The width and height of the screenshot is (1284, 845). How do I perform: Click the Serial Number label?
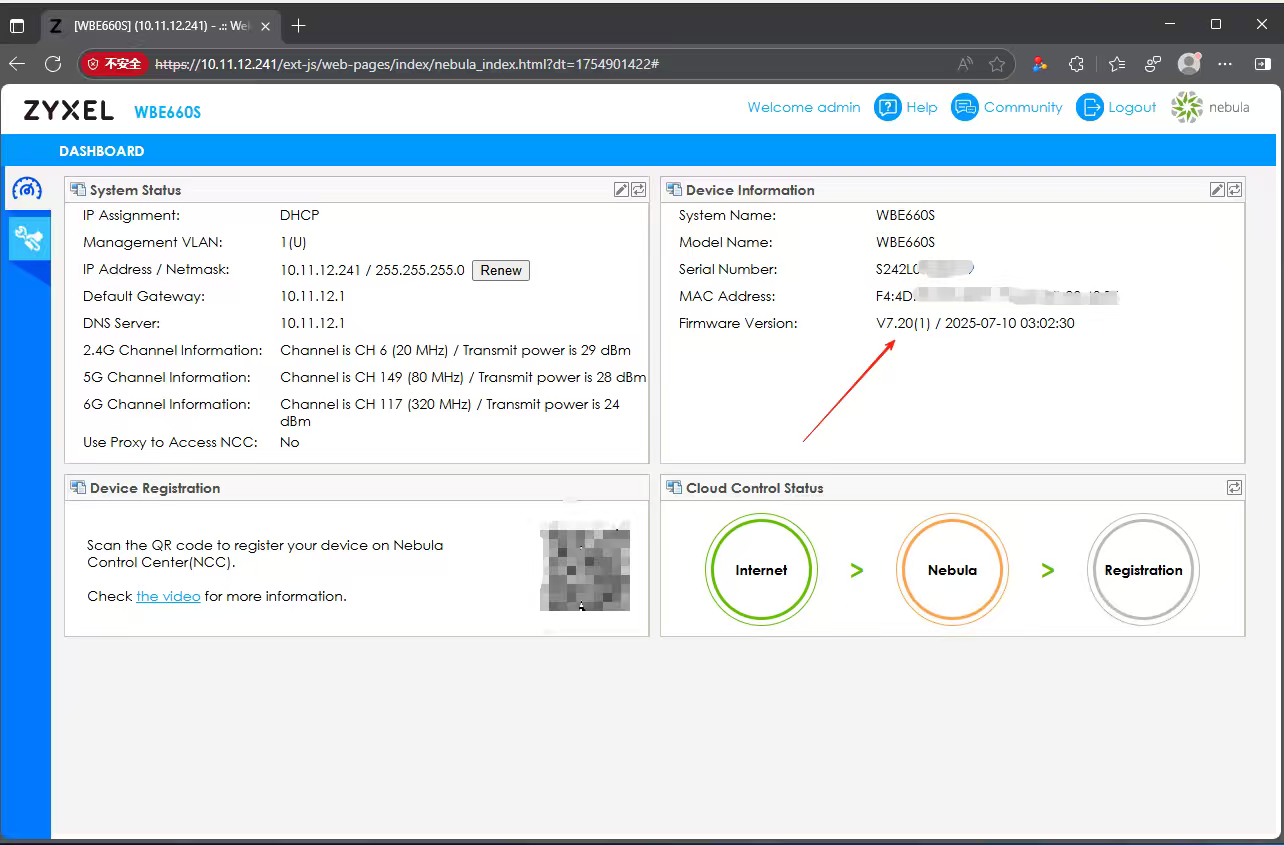[x=728, y=269]
